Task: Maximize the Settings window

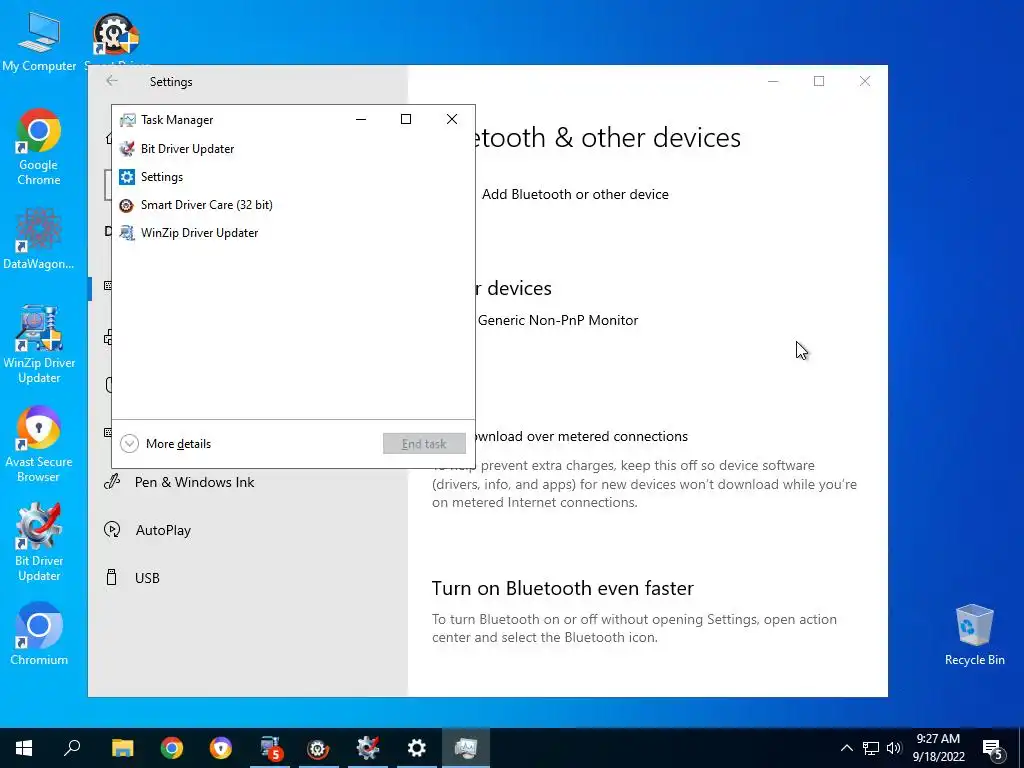Action: 819,81
